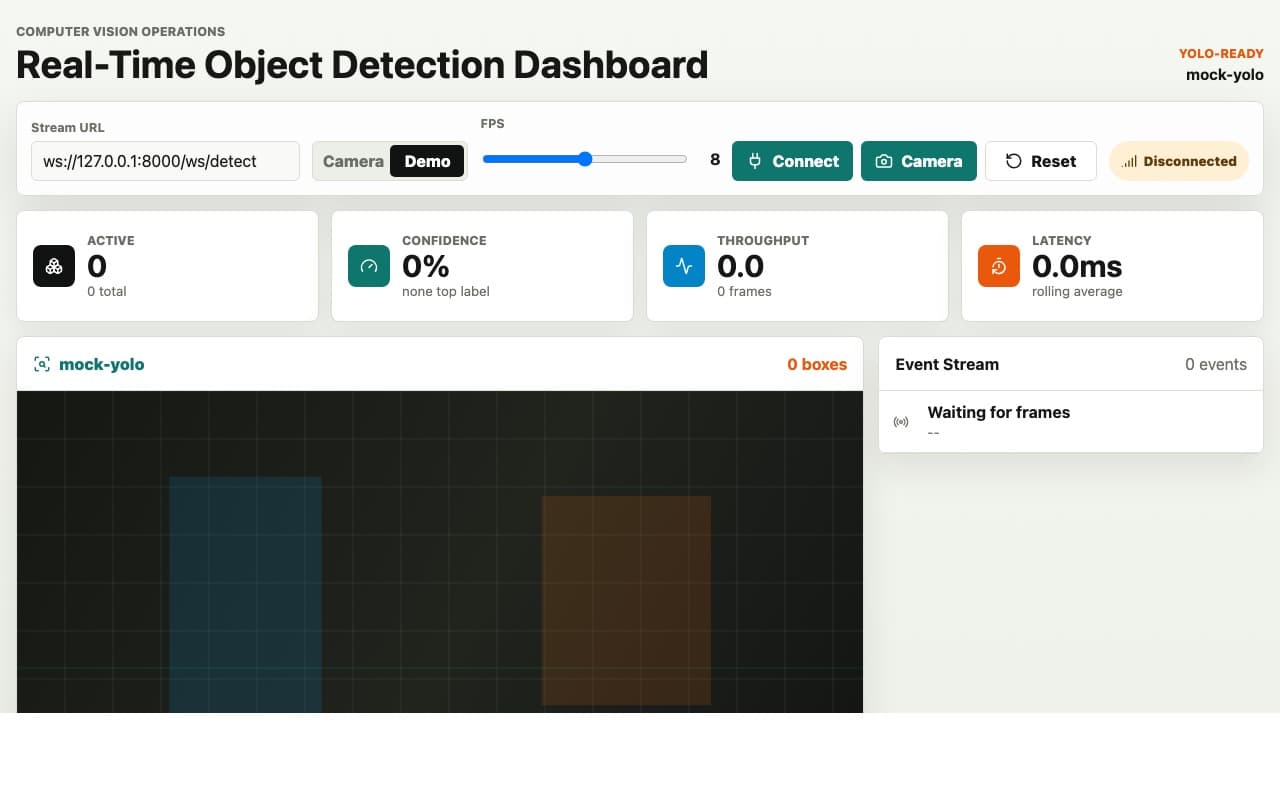Select the Demo mode segment

tap(427, 161)
